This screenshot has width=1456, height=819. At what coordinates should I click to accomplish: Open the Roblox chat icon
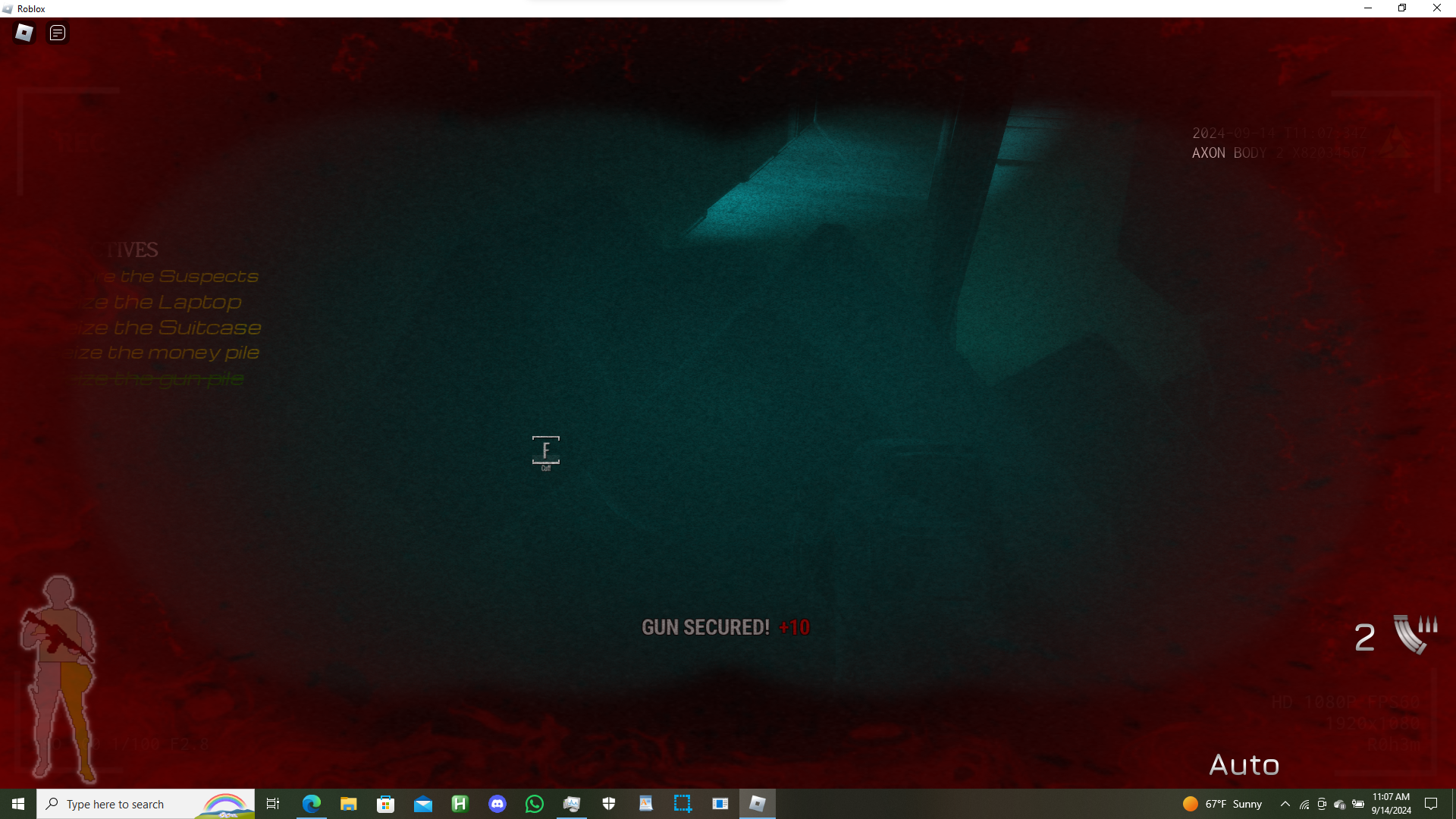(x=58, y=33)
